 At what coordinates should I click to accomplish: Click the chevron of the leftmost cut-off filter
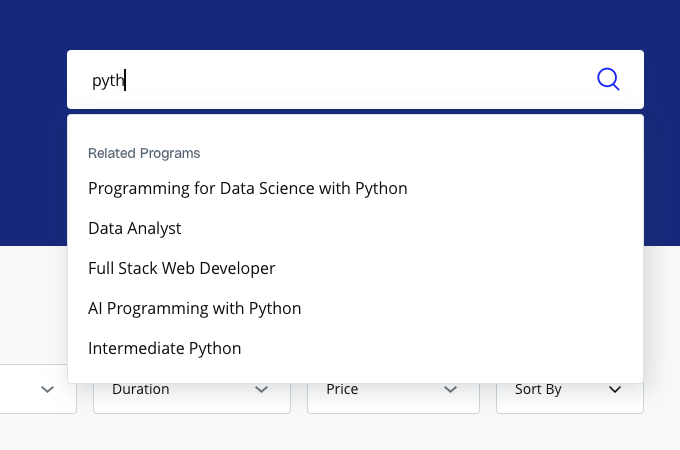pos(47,389)
